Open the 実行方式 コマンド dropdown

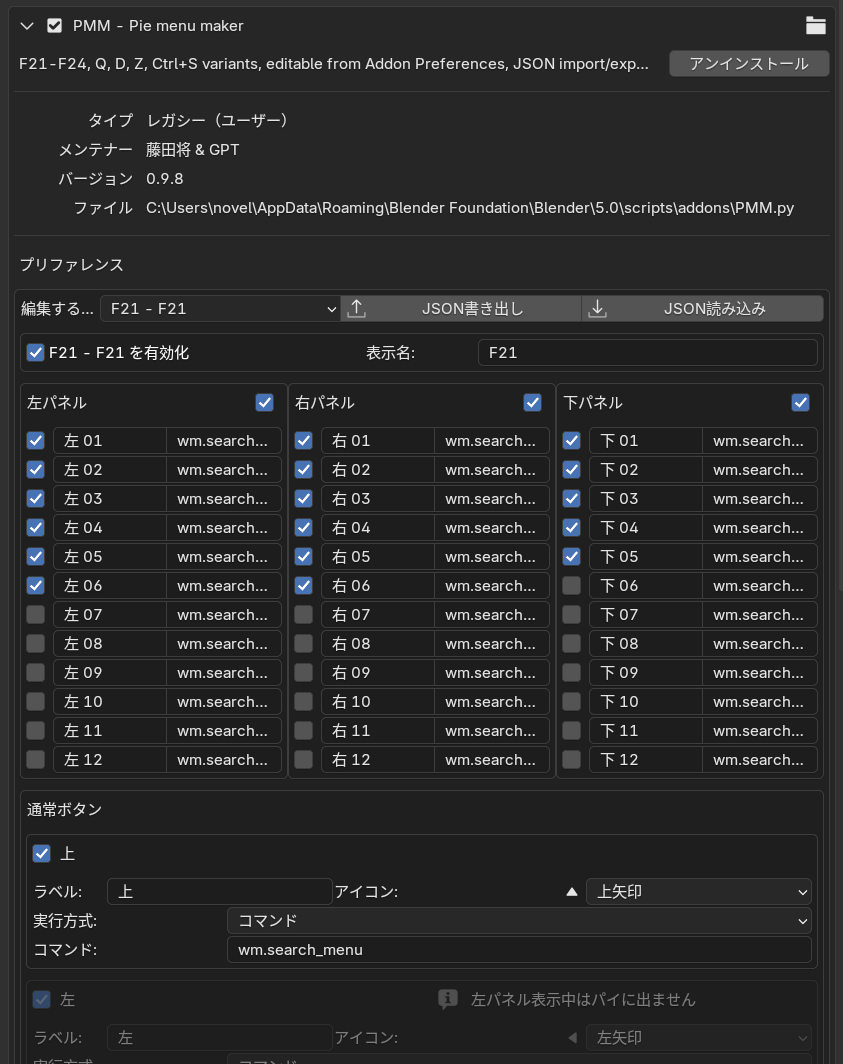coord(519,921)
